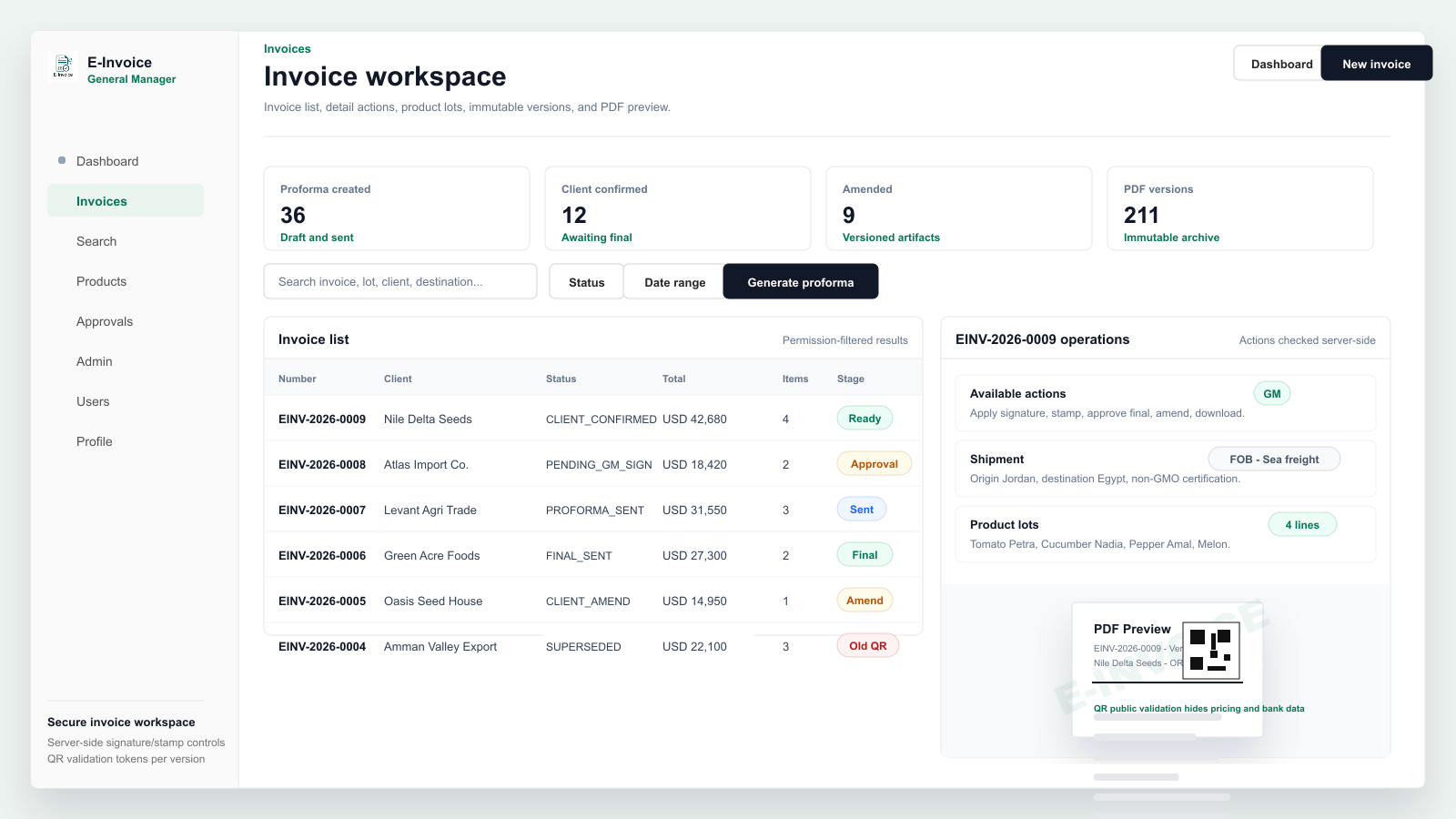Click the Number column header
This screenshot has width=1456, height=819.
click(298, 379)
